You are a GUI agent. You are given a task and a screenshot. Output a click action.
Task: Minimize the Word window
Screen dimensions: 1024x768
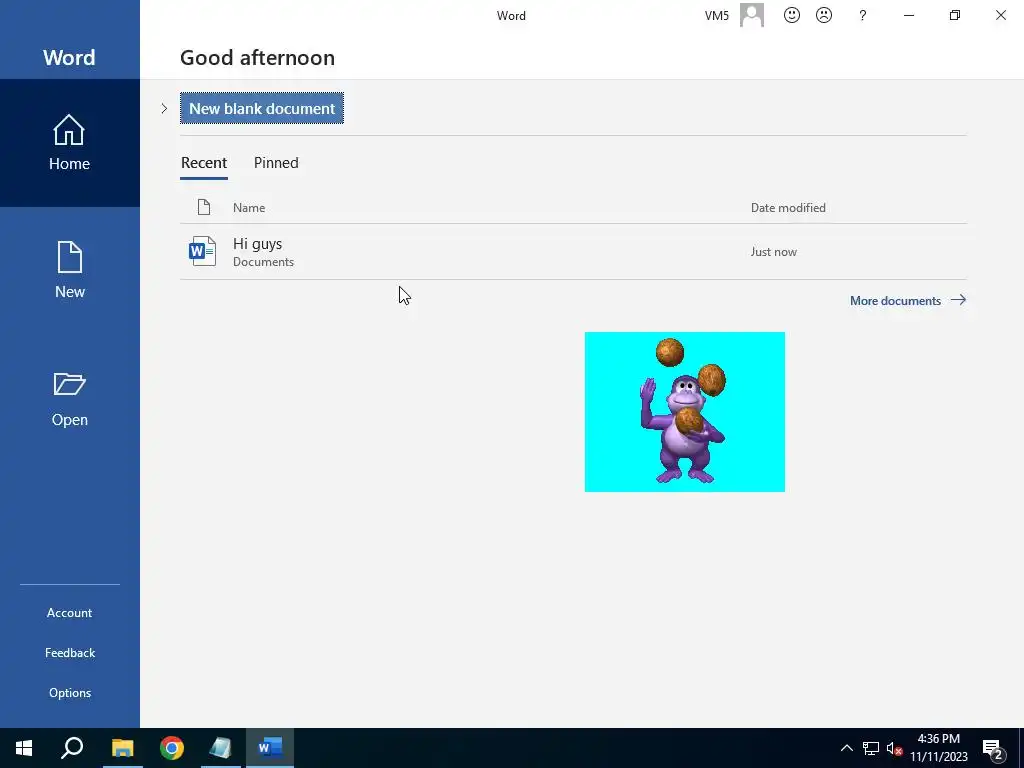tap(909, 15)
